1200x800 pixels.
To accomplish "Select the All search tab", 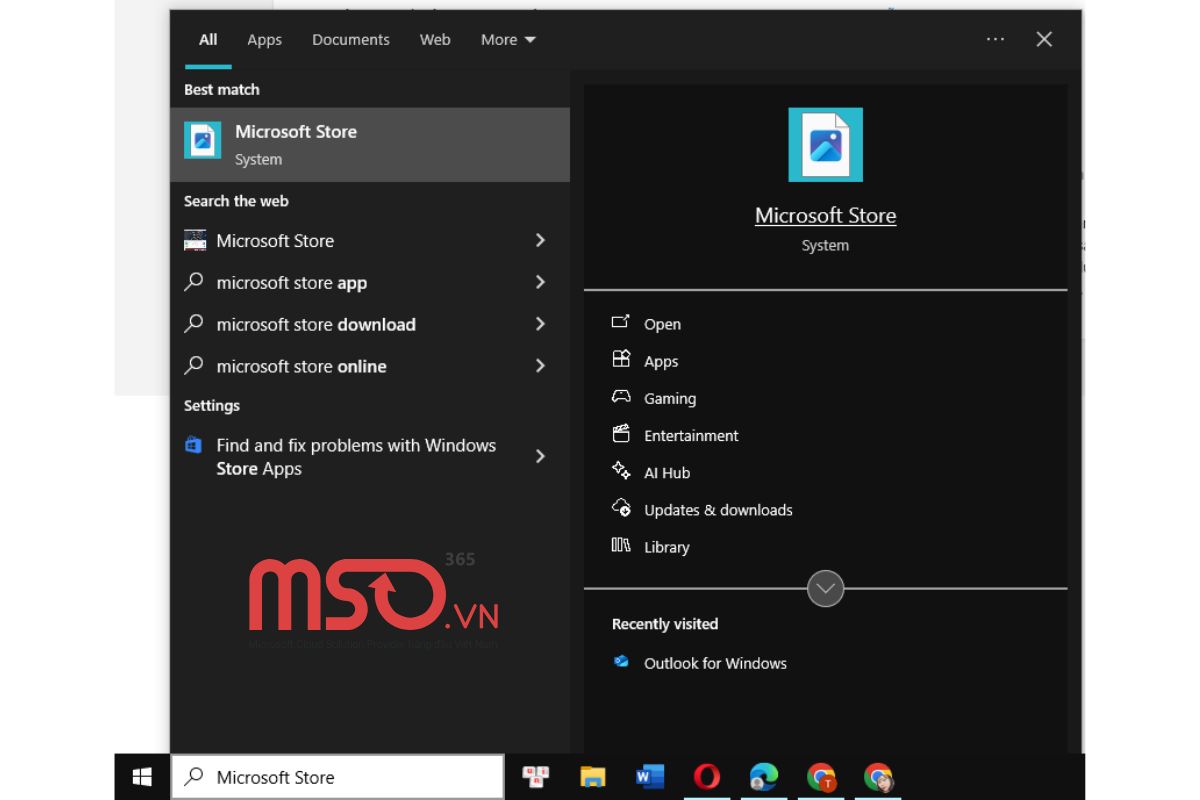I will [x=208, y=40].
